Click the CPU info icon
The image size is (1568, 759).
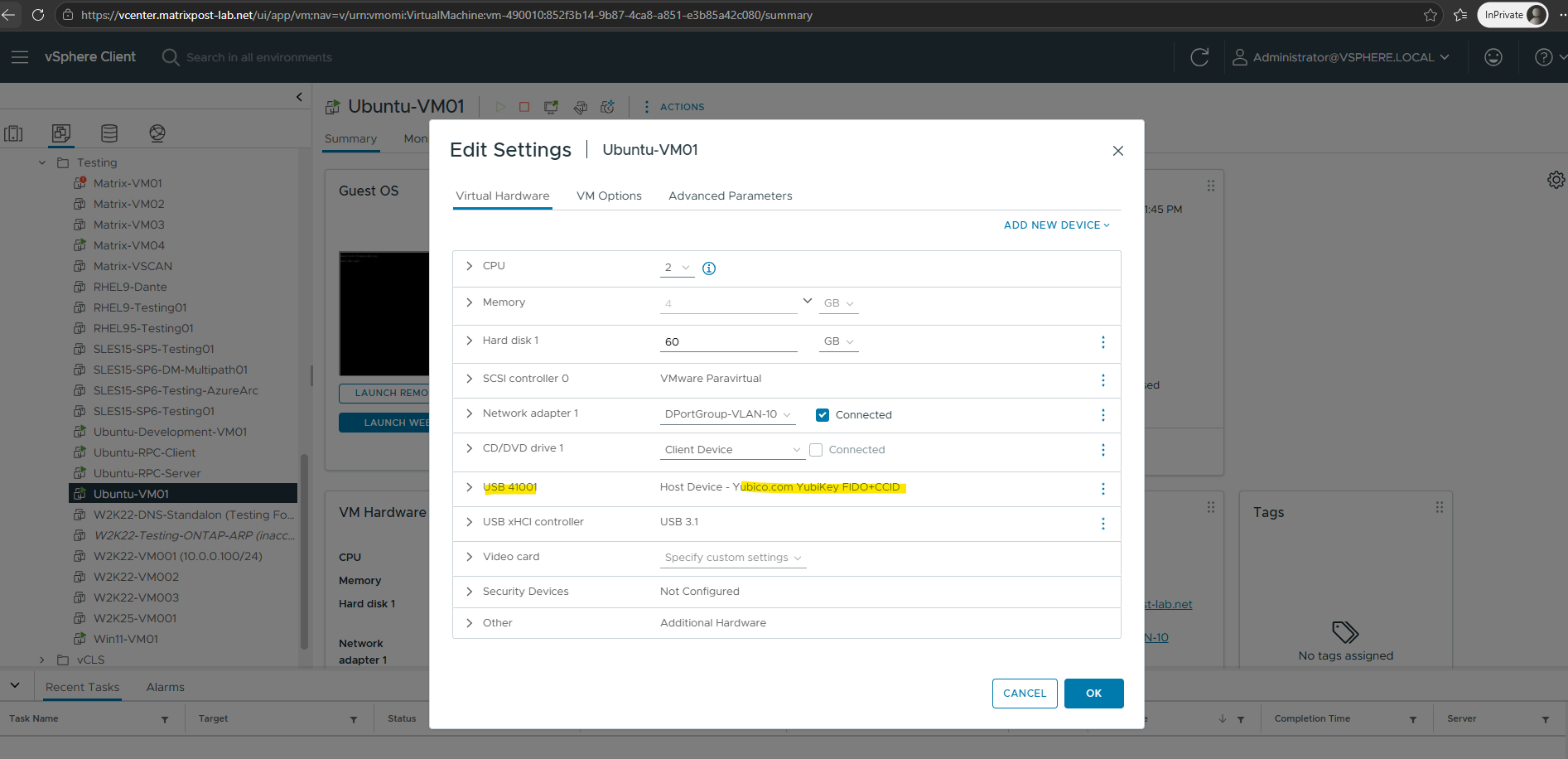[709, 268]
